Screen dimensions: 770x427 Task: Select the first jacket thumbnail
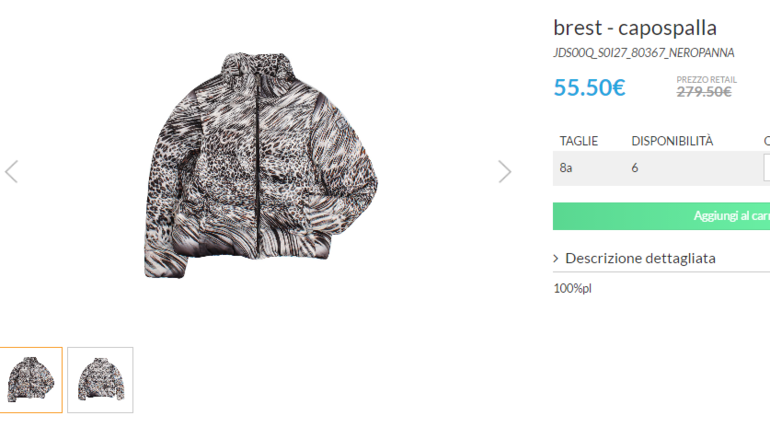tap(30, 380)
